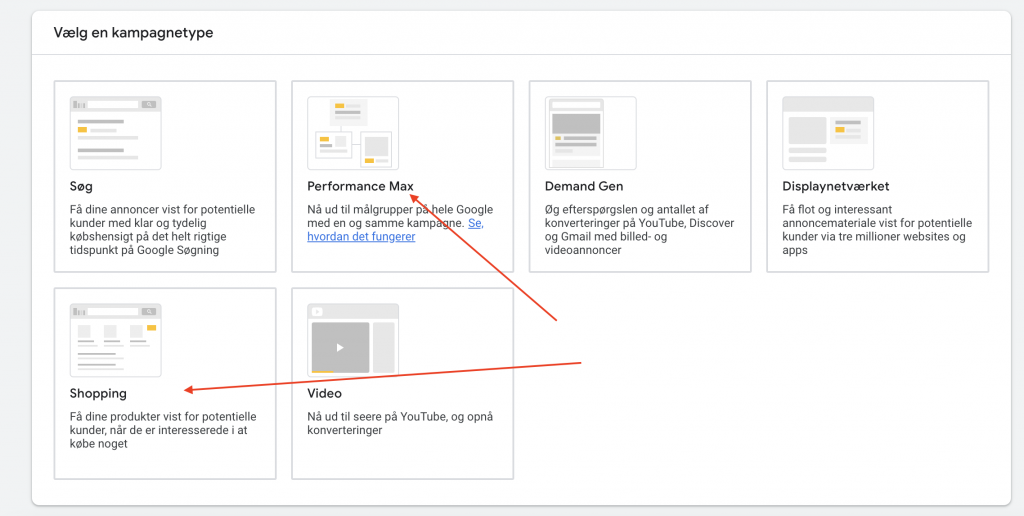The width and height of the screenshot is (1024, 516).
Task: Click the 'Vælg en kampagnetype' heading
Action: (133, 33)
